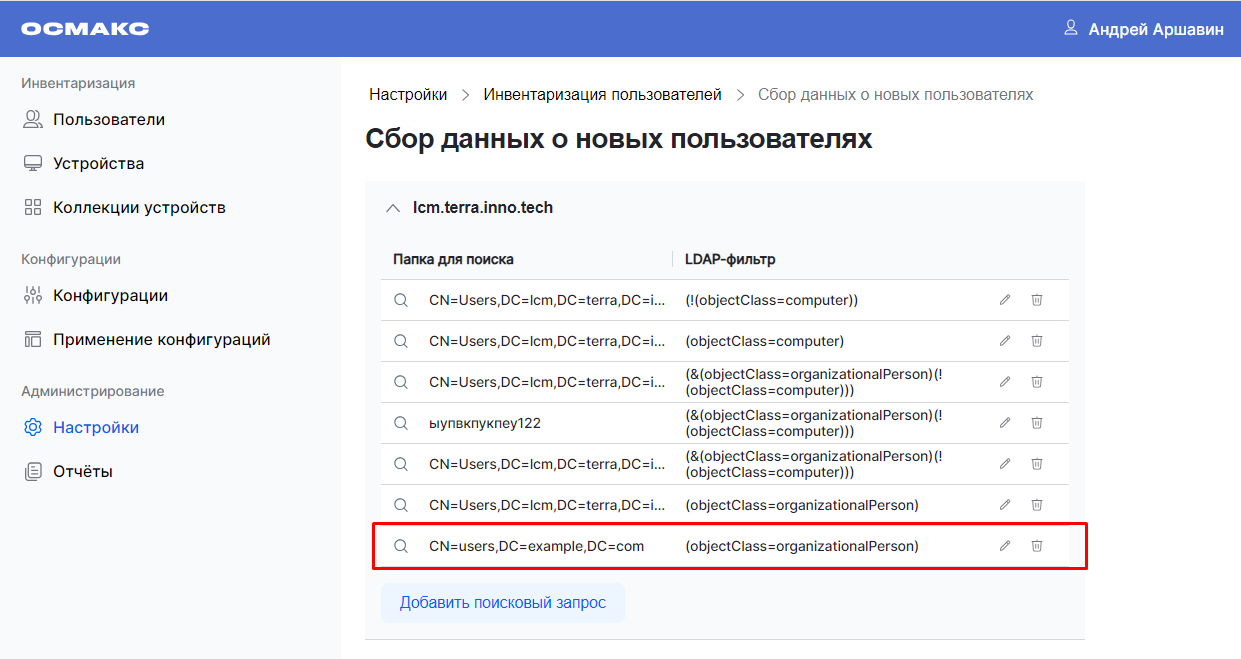Viewport: 1241px width, 659px height.
Task: Click the Применение конфигураций icon
Action: click(31, 338)
